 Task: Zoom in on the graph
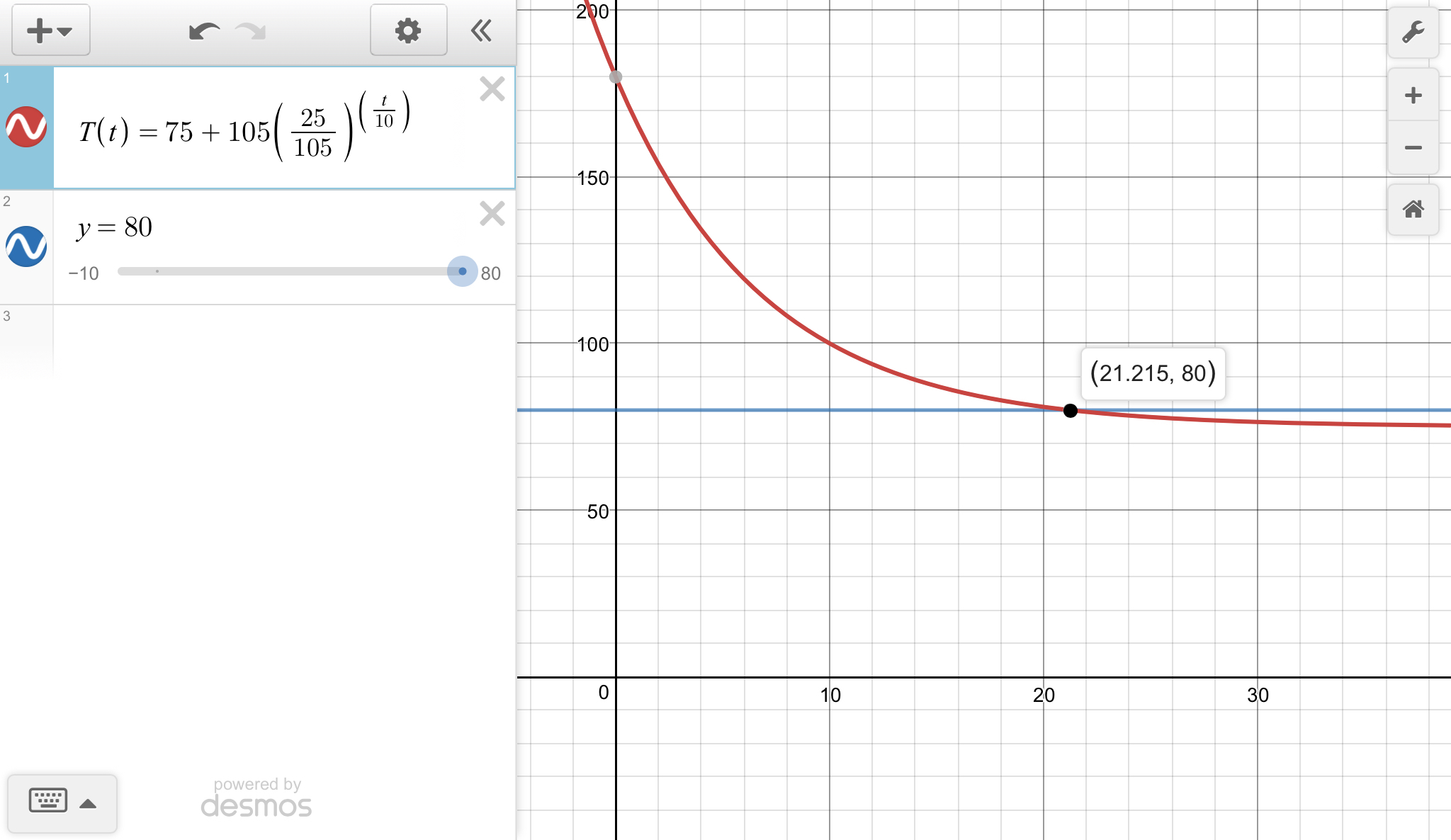click(x=1413, y=96)
